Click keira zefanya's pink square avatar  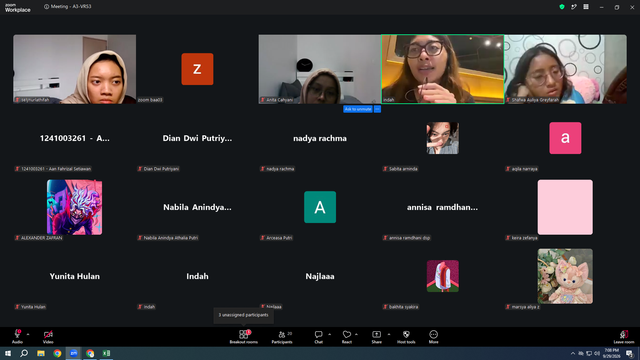click(565, 207)
